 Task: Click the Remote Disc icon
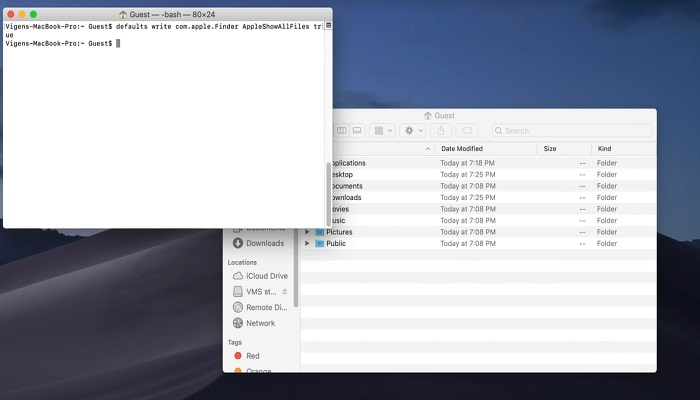(238, 307)
